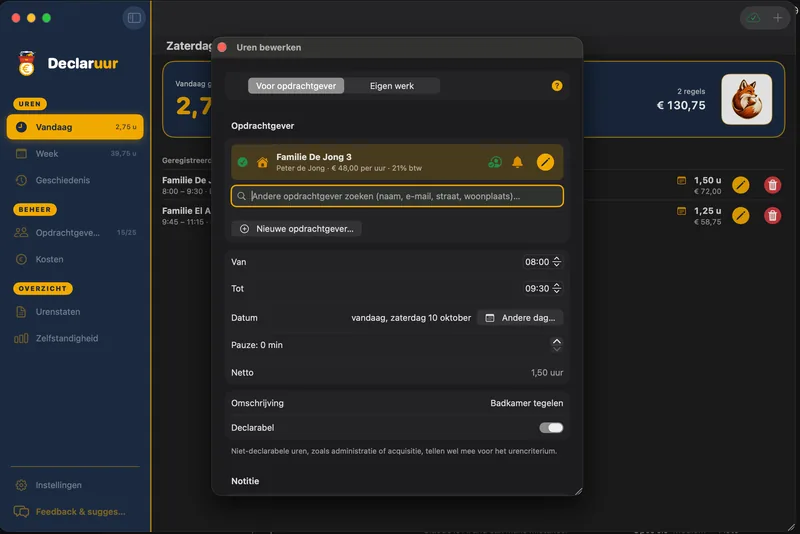Click the € 130,75 total amount
The image size is (800, 534).
[x=681, y=105]
